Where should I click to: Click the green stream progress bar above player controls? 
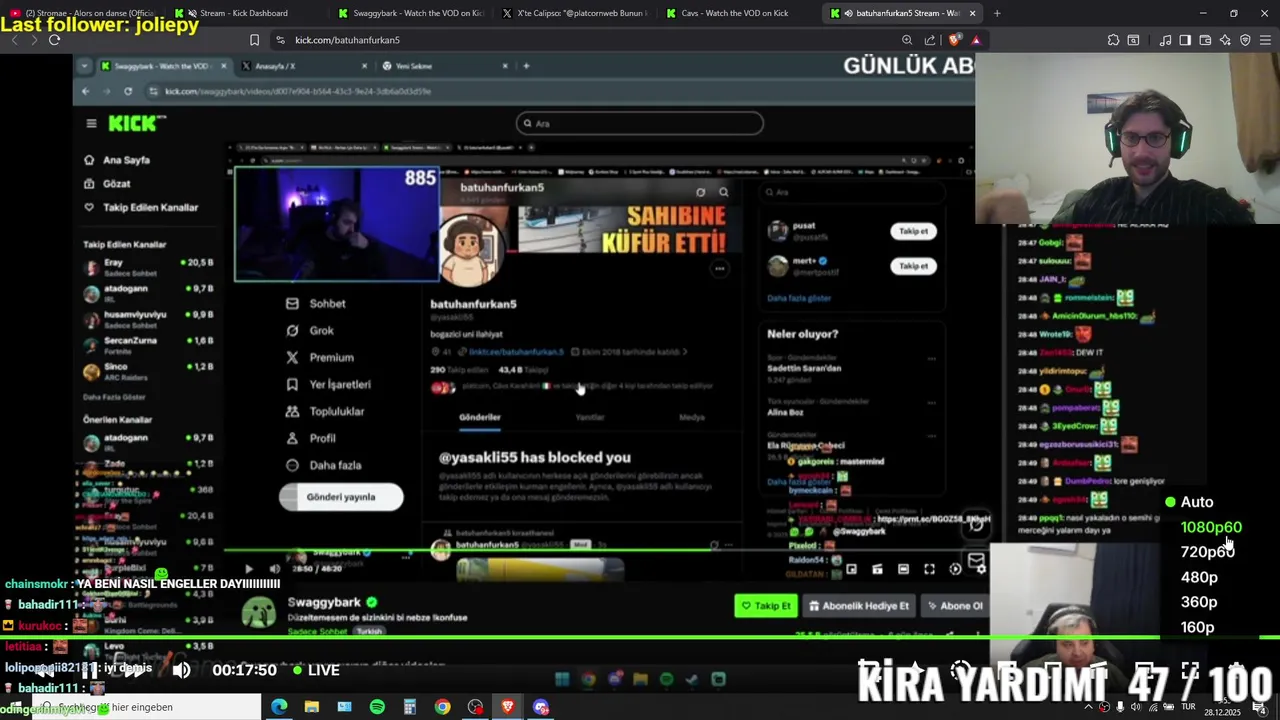coord(640,637)
